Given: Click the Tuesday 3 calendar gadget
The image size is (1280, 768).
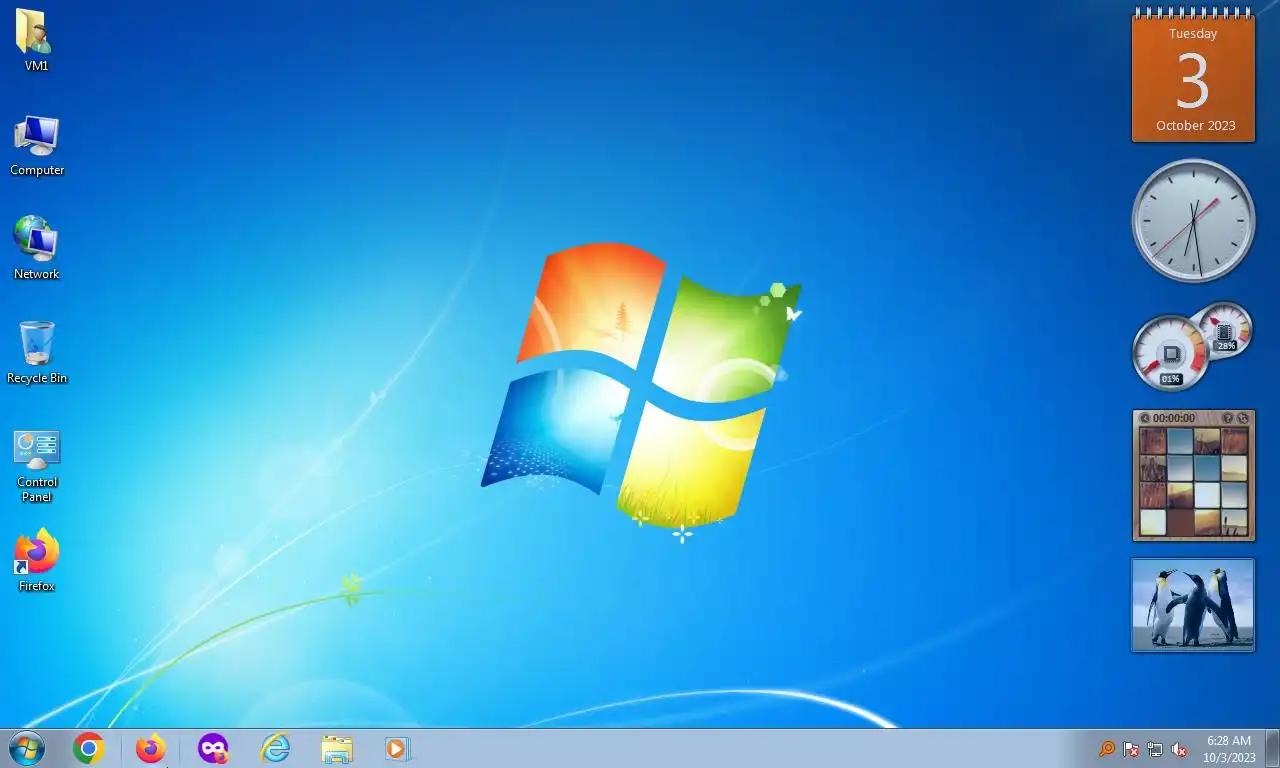Looking at the screenshot, I should 1193,76.
